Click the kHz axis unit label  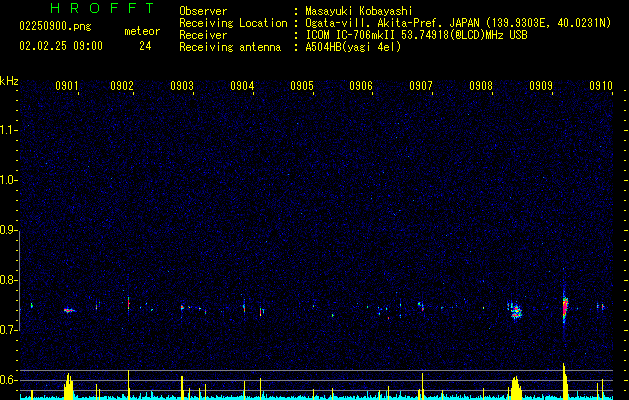[x=9, y=81]
